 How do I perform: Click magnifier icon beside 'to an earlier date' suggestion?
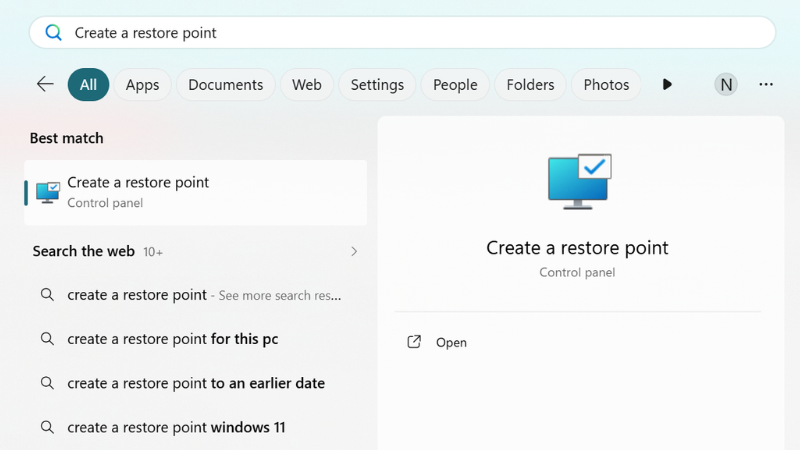click(47, 383)
